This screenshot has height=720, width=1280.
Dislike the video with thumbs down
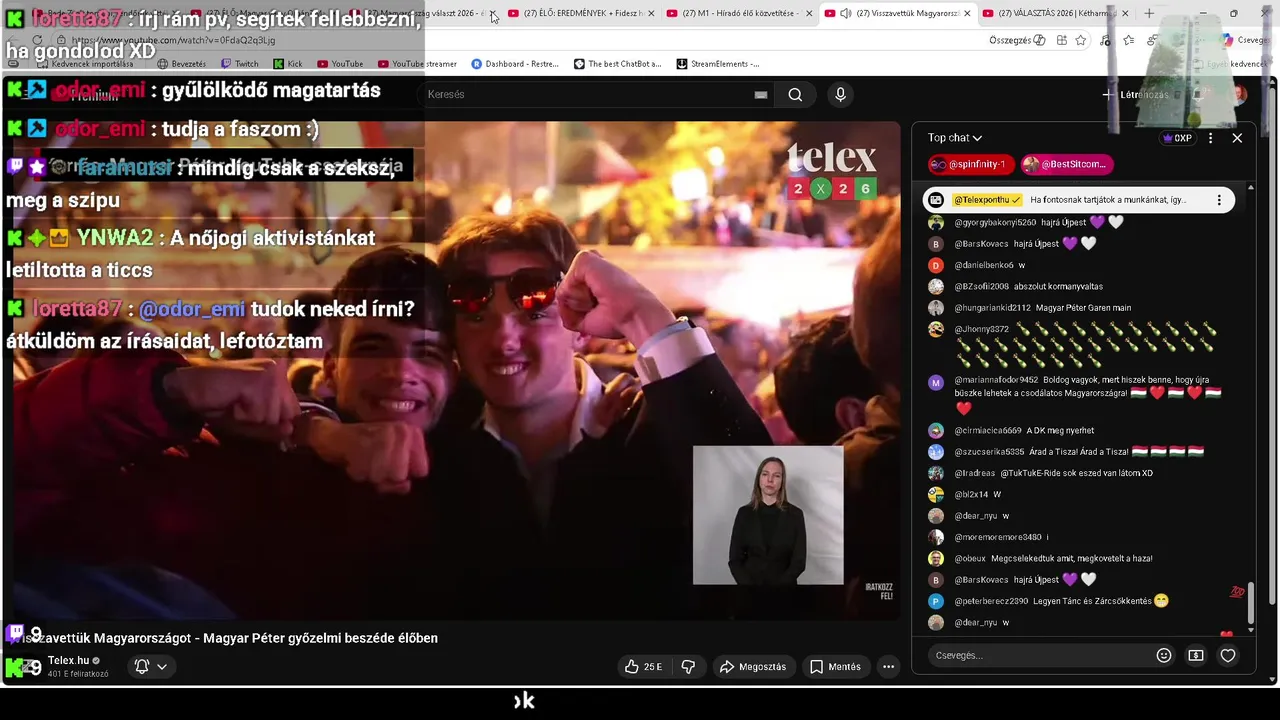688,666
